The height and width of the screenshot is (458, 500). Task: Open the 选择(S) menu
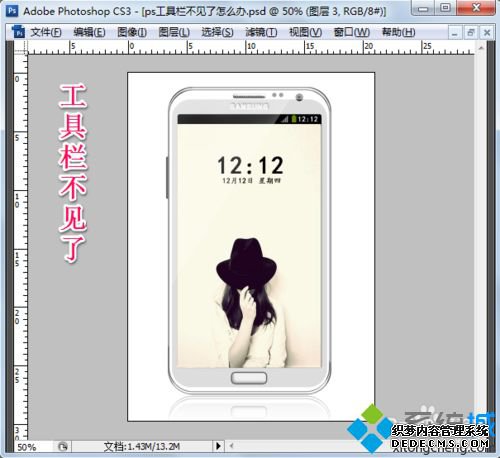(217, 32)
